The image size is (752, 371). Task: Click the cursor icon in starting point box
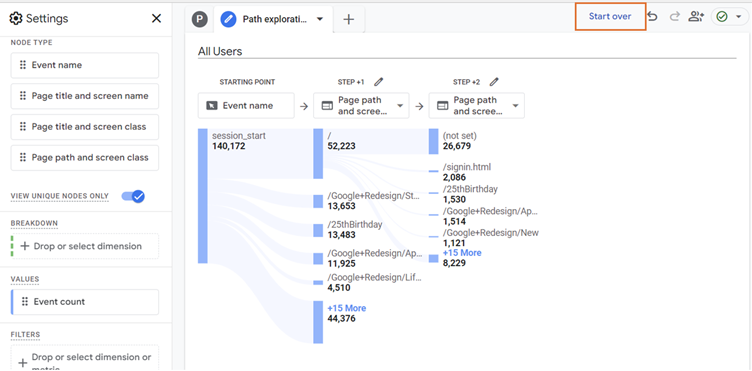click(x=212, y=106)
